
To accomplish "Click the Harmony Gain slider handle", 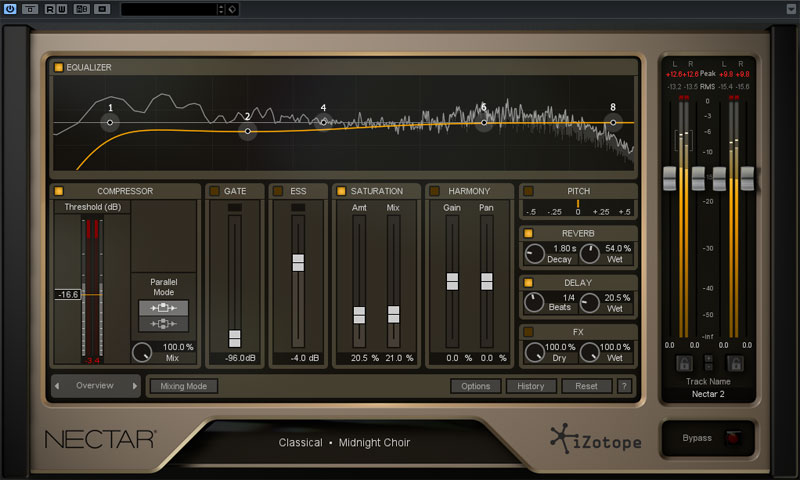I will point(452,282).
